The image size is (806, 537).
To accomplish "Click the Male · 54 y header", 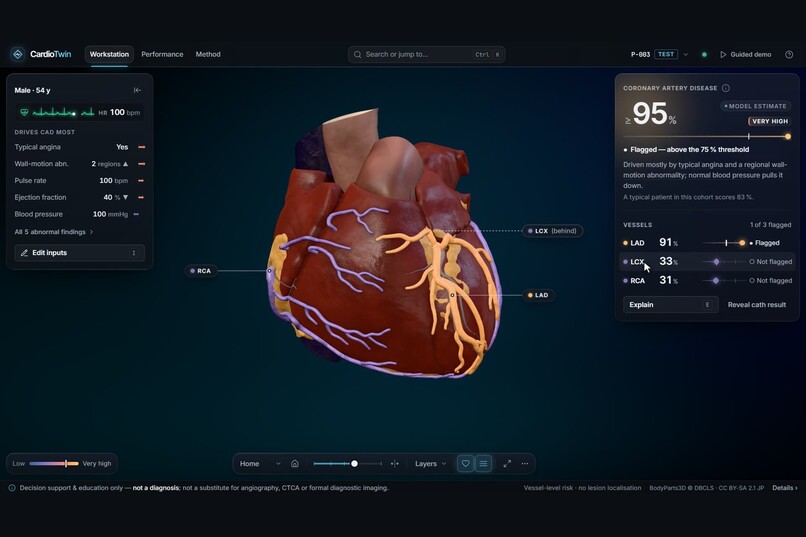I will (32, 90).
